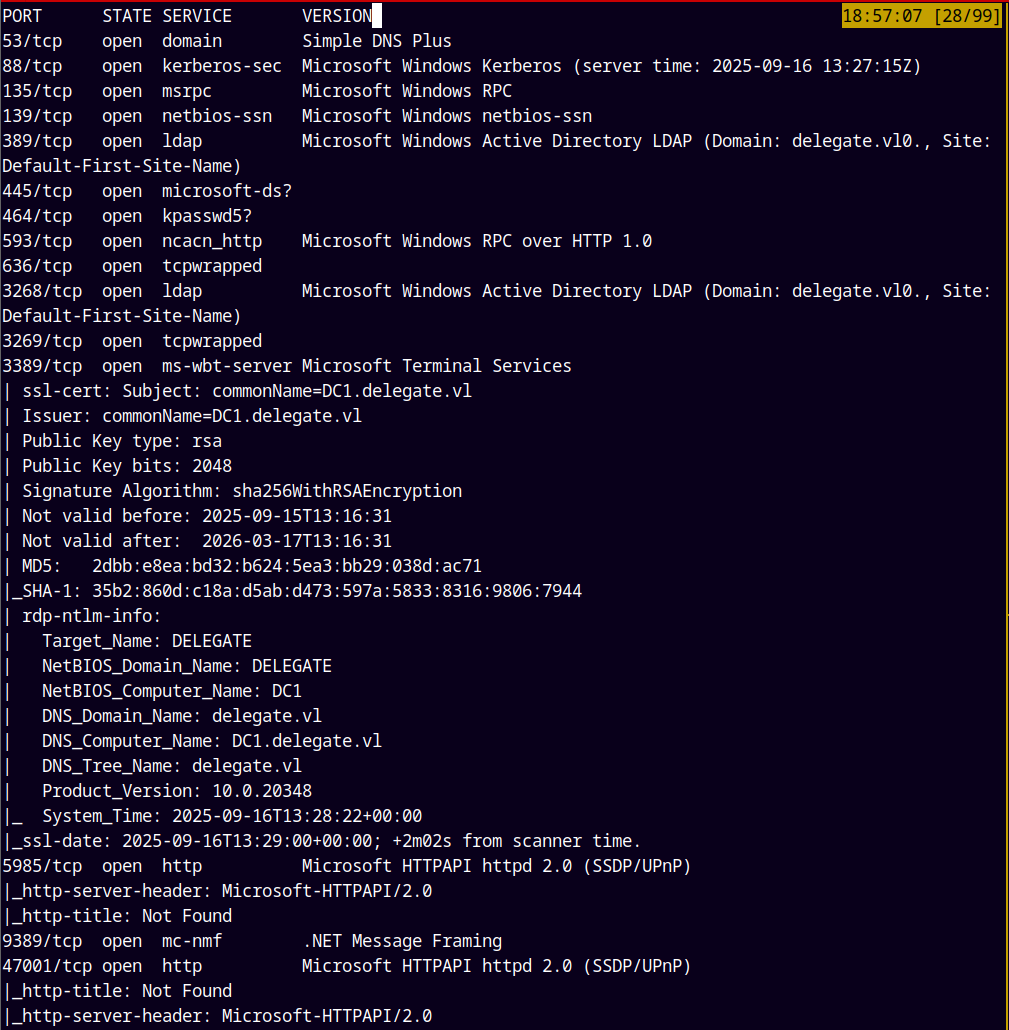
Task: Click the PORT column header
Action: 22,16
